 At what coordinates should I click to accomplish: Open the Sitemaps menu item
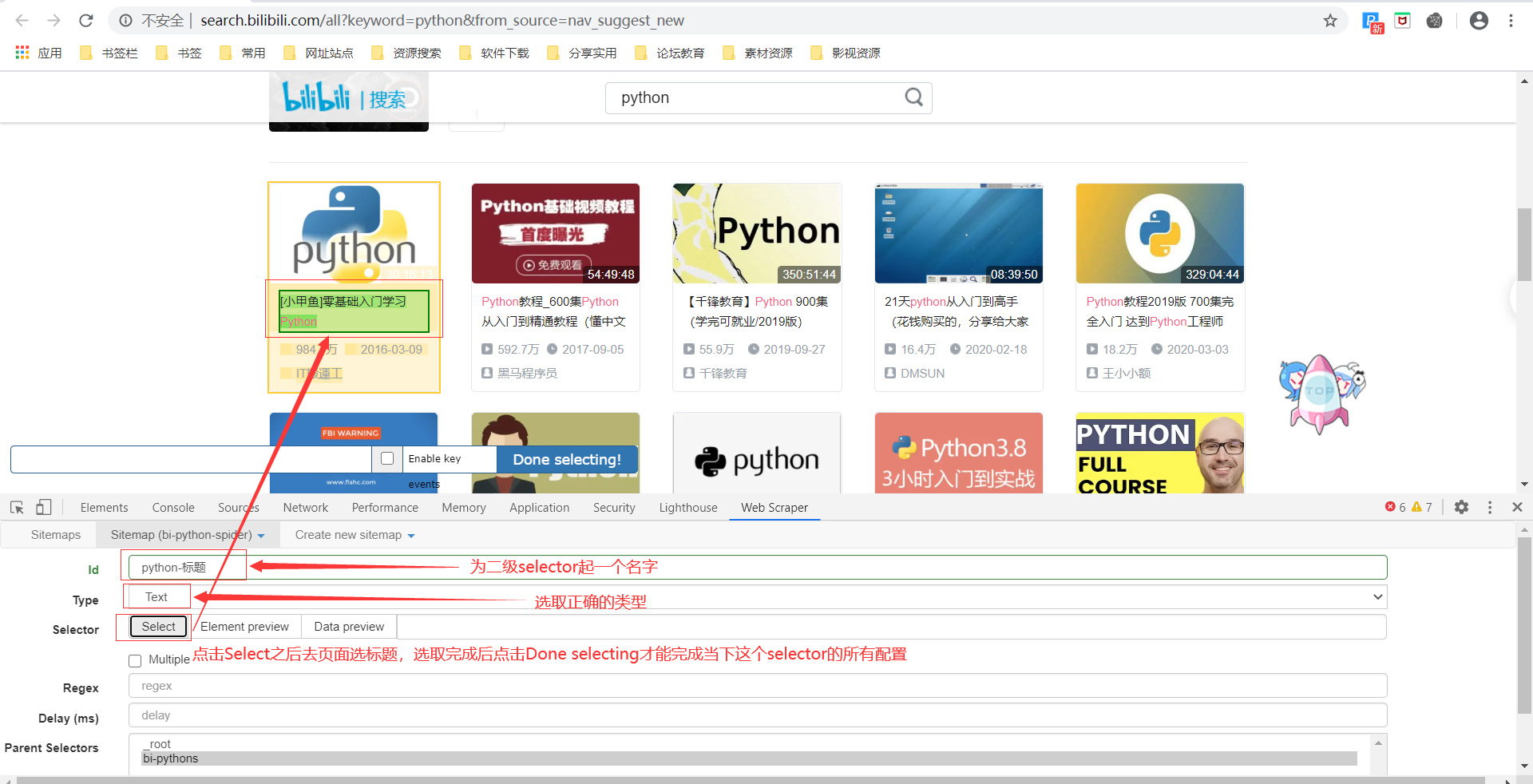pyautogui.click(x=56, y=535)
